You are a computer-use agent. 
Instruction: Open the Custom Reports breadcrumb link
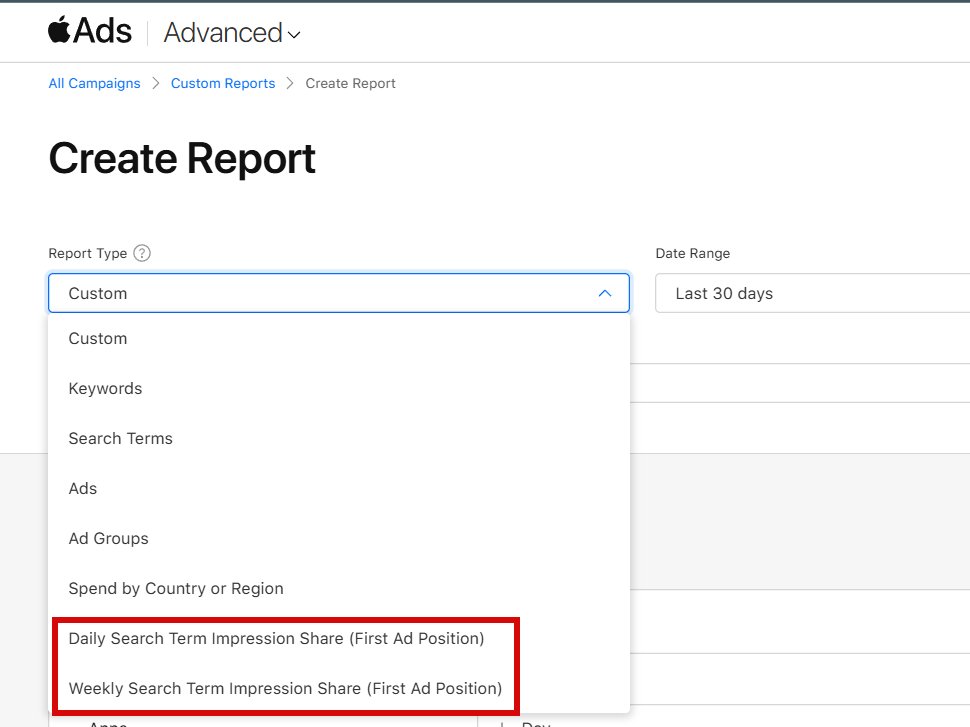tap(223, 84)
